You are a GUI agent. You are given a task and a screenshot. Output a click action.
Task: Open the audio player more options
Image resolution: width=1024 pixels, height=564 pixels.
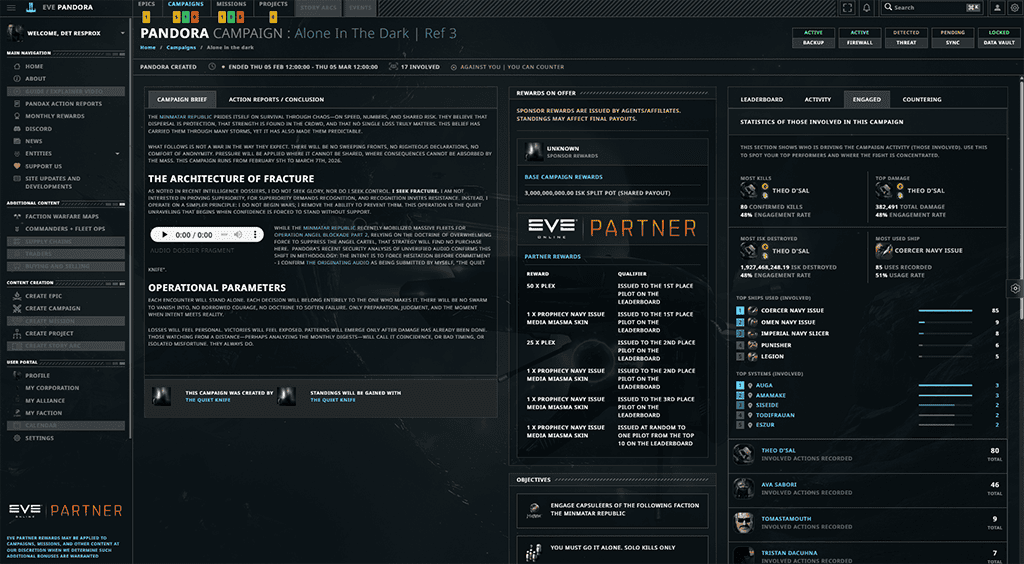(x=255, y=234)
